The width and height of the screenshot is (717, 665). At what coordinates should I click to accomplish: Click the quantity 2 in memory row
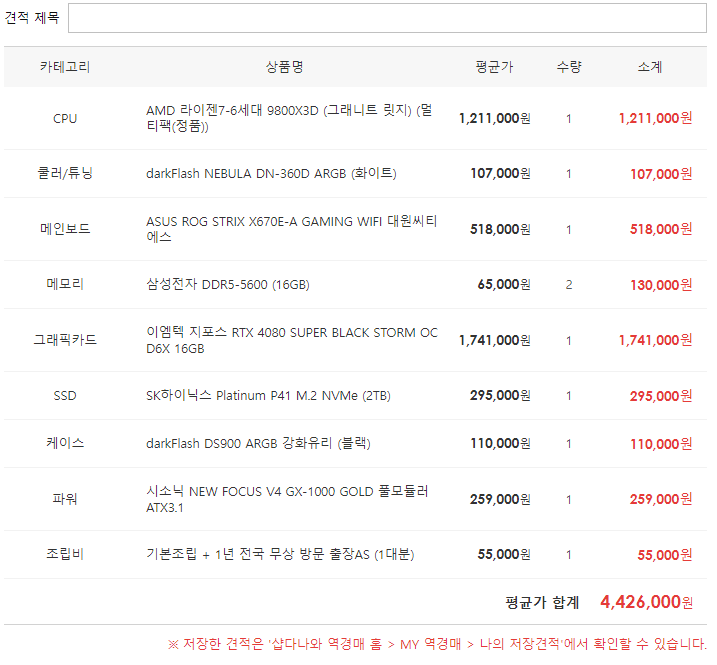[x=569, y=285]
